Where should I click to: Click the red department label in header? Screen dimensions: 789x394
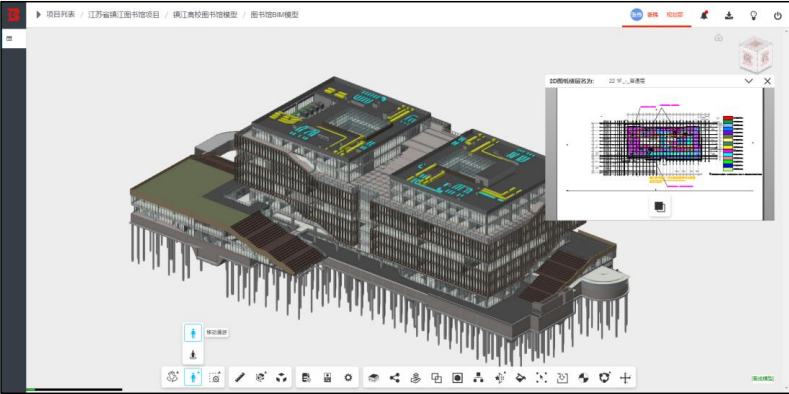point(674,15)
